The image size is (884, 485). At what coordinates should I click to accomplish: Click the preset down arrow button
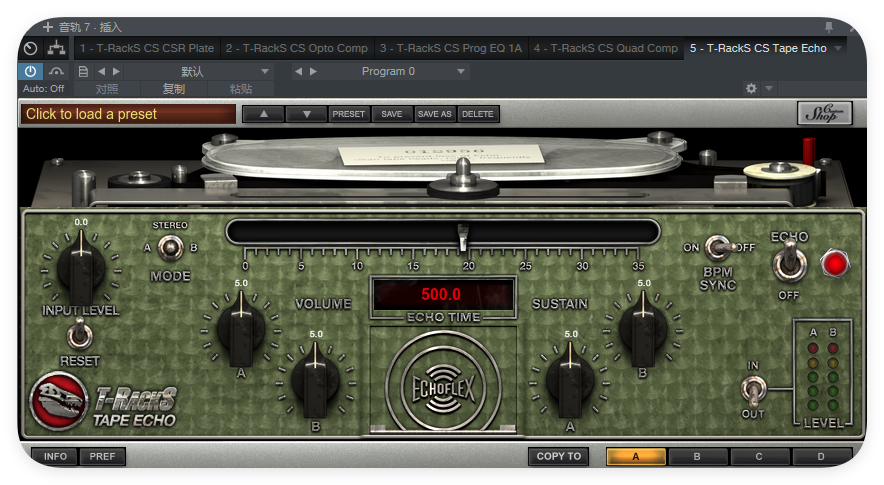[x=307, y=114]
